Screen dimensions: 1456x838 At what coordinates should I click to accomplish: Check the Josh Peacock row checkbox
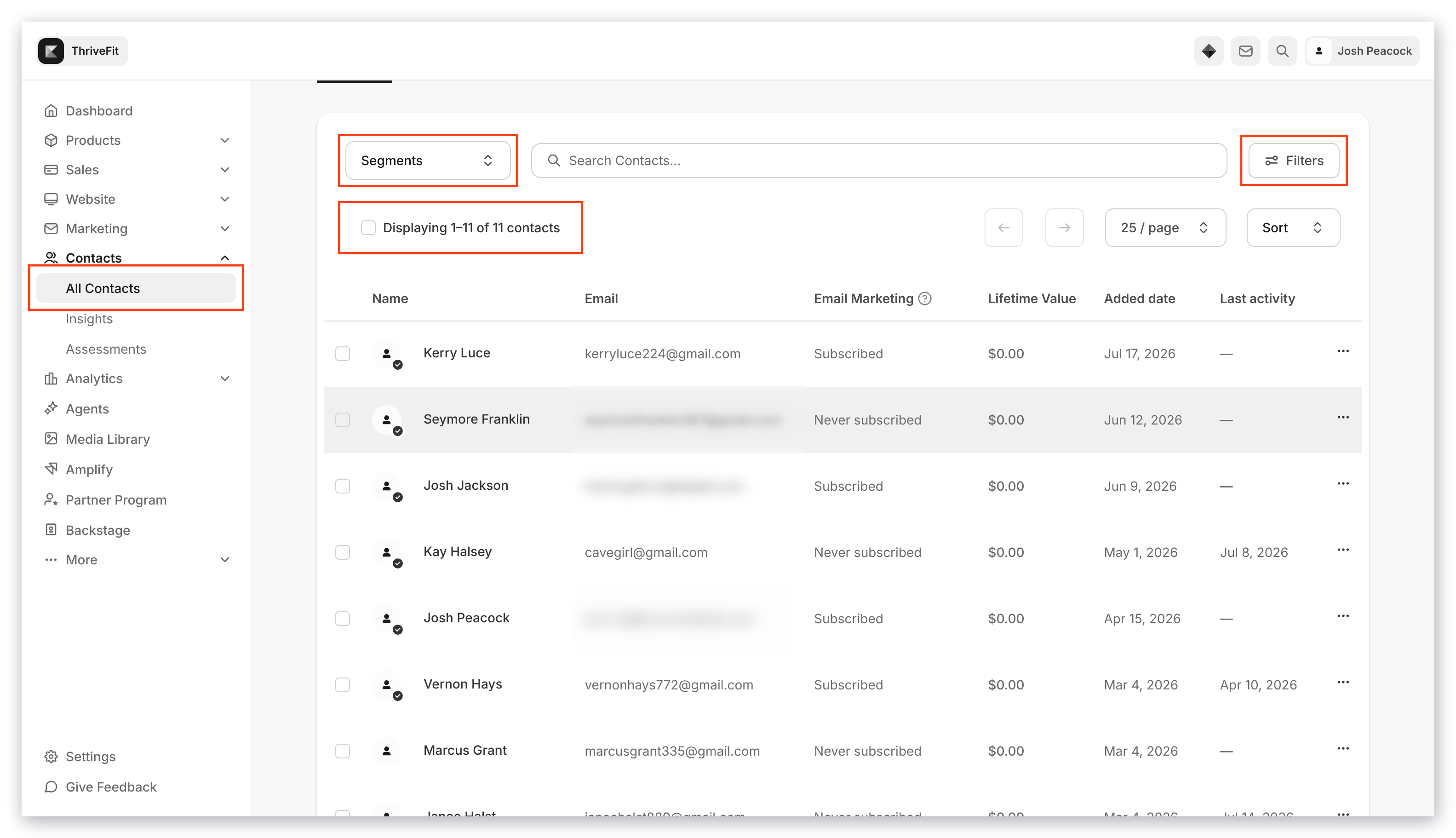[343, 618]
